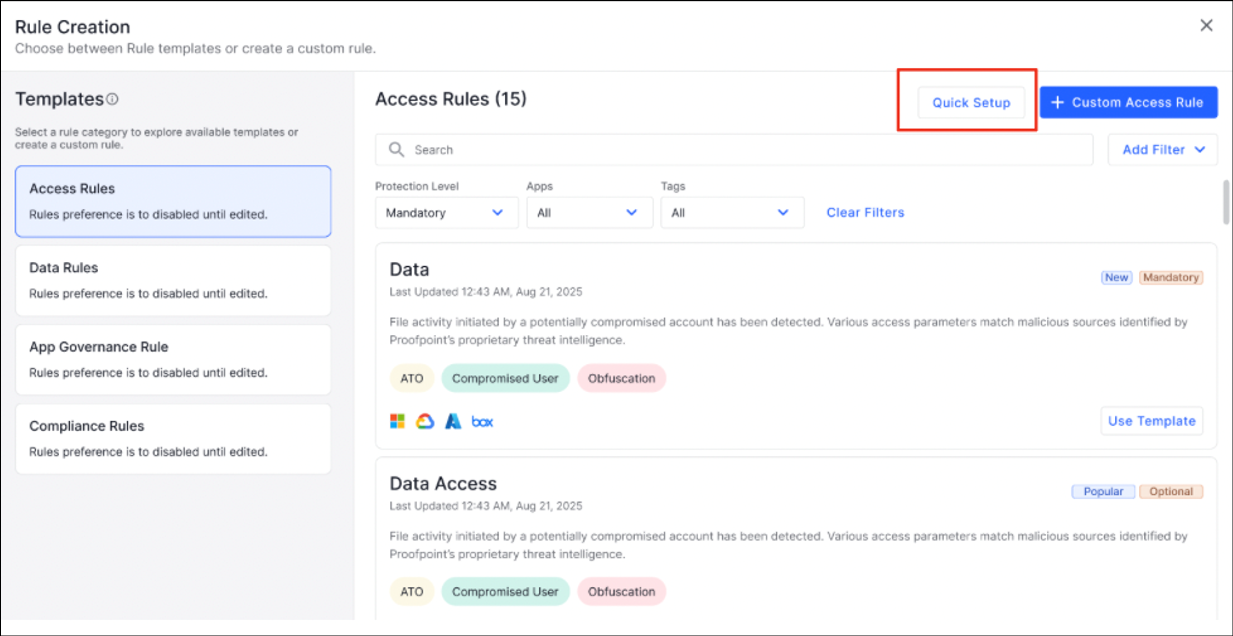The width and height of the screenshot is (1233, 636).
Task: Click Clear Filters link
Action: click(x=865, y=212)
